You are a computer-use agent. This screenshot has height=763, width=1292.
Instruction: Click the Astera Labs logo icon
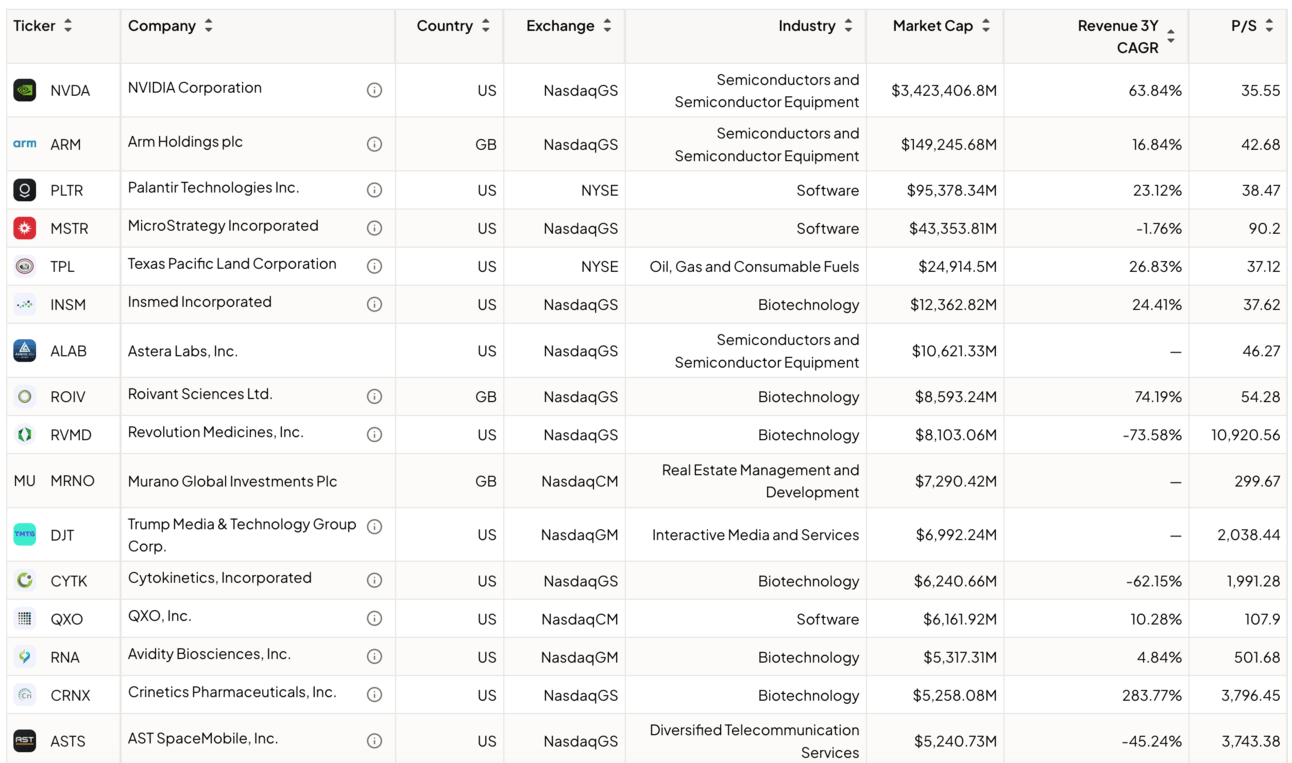(25, 351)
